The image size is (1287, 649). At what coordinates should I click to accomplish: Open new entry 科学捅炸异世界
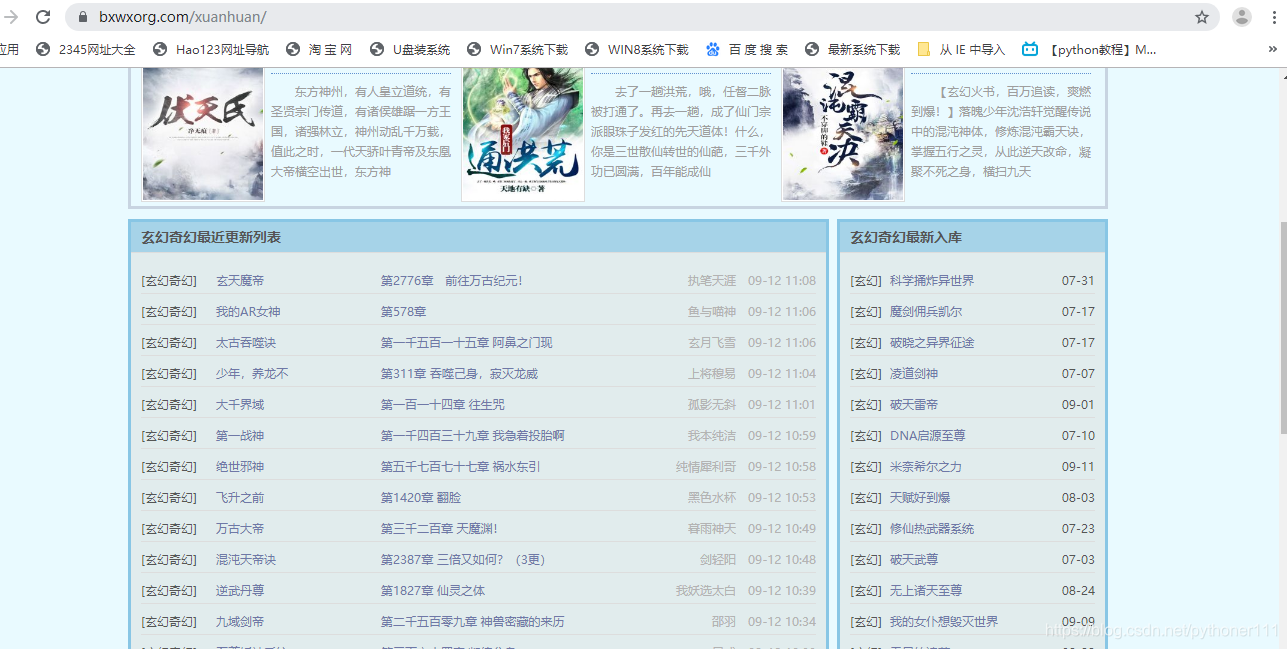coord(932,281)
